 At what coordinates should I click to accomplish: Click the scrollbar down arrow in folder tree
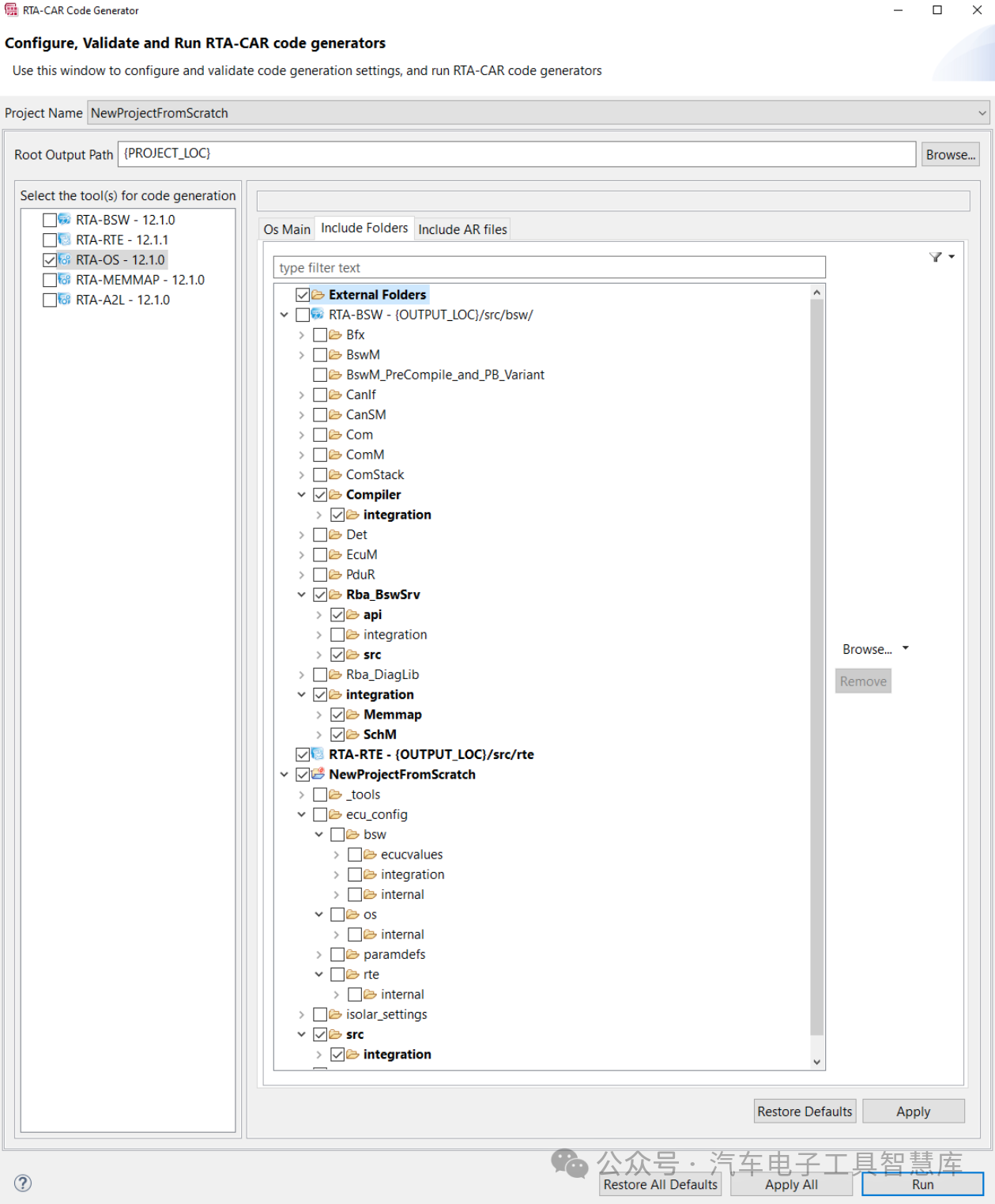pyautogui.click(x=817, y=1062)
